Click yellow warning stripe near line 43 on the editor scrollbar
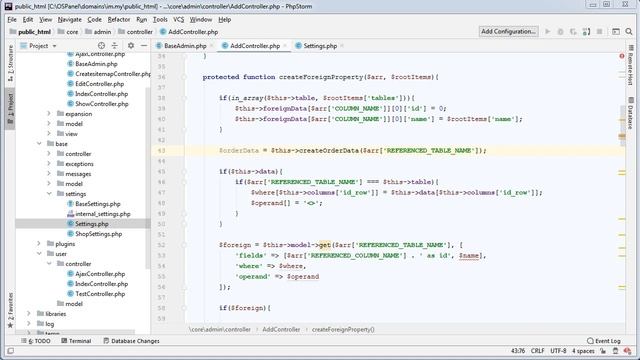The width and height of the screenshot is (640, 360). click(x=622, y=136)
